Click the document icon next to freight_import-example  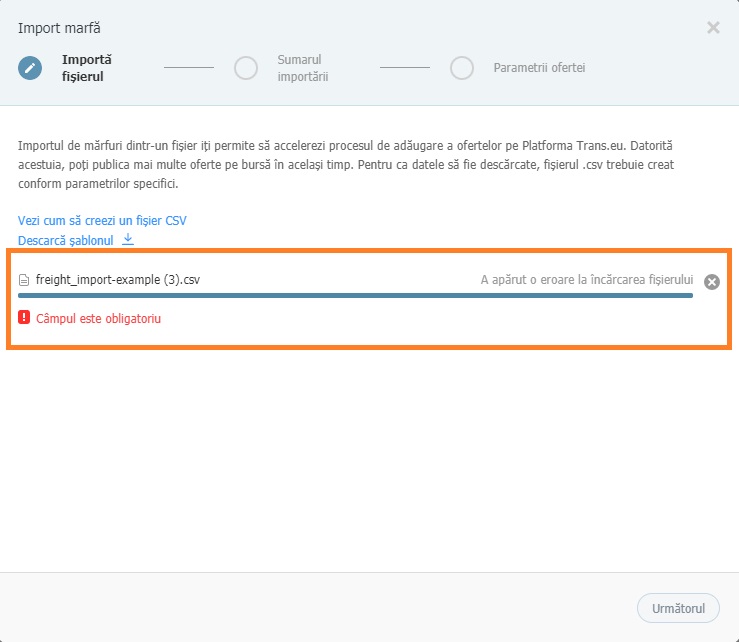(x=24, y=280)
